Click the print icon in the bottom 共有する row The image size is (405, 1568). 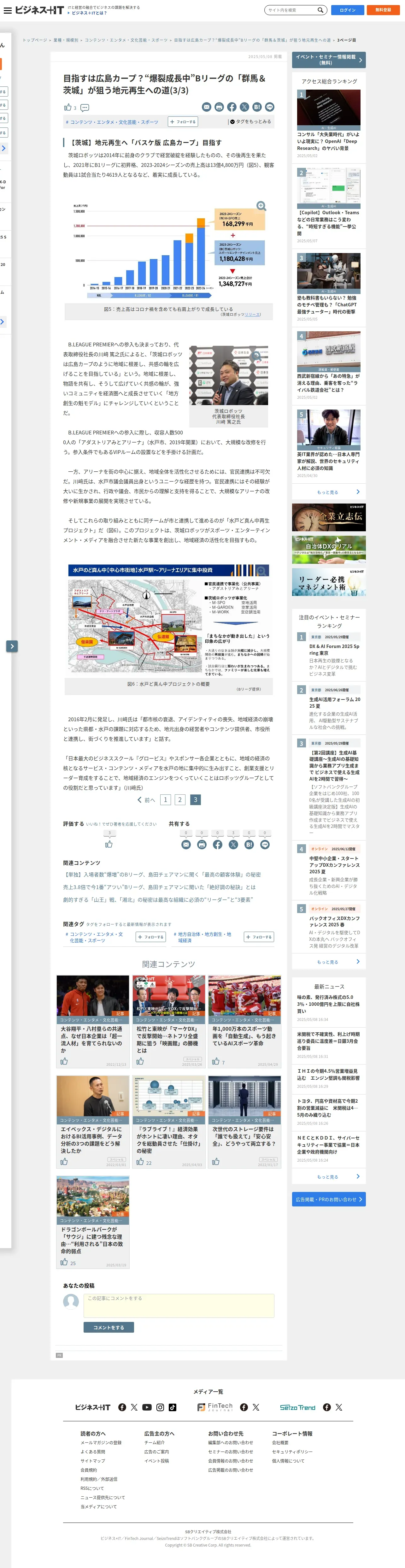(202, 845)
